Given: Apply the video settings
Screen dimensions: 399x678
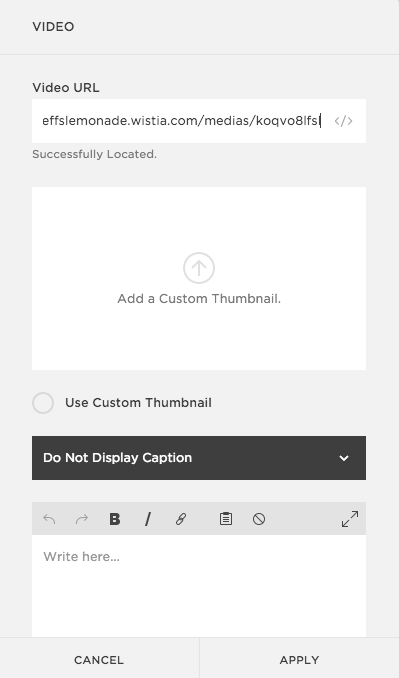Looking at the screenshot, I should point(299,660).
